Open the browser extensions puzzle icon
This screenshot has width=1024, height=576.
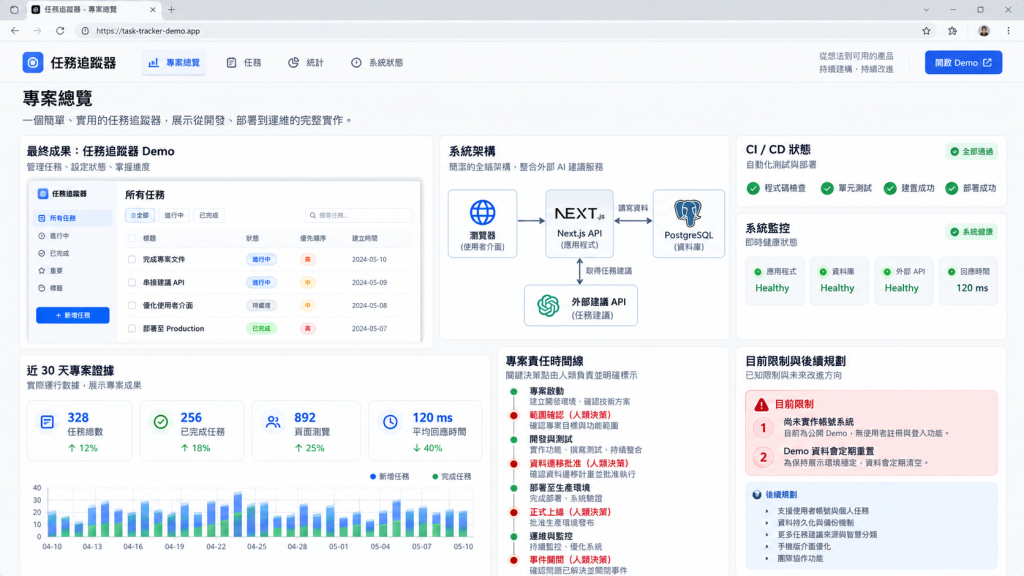953,31
